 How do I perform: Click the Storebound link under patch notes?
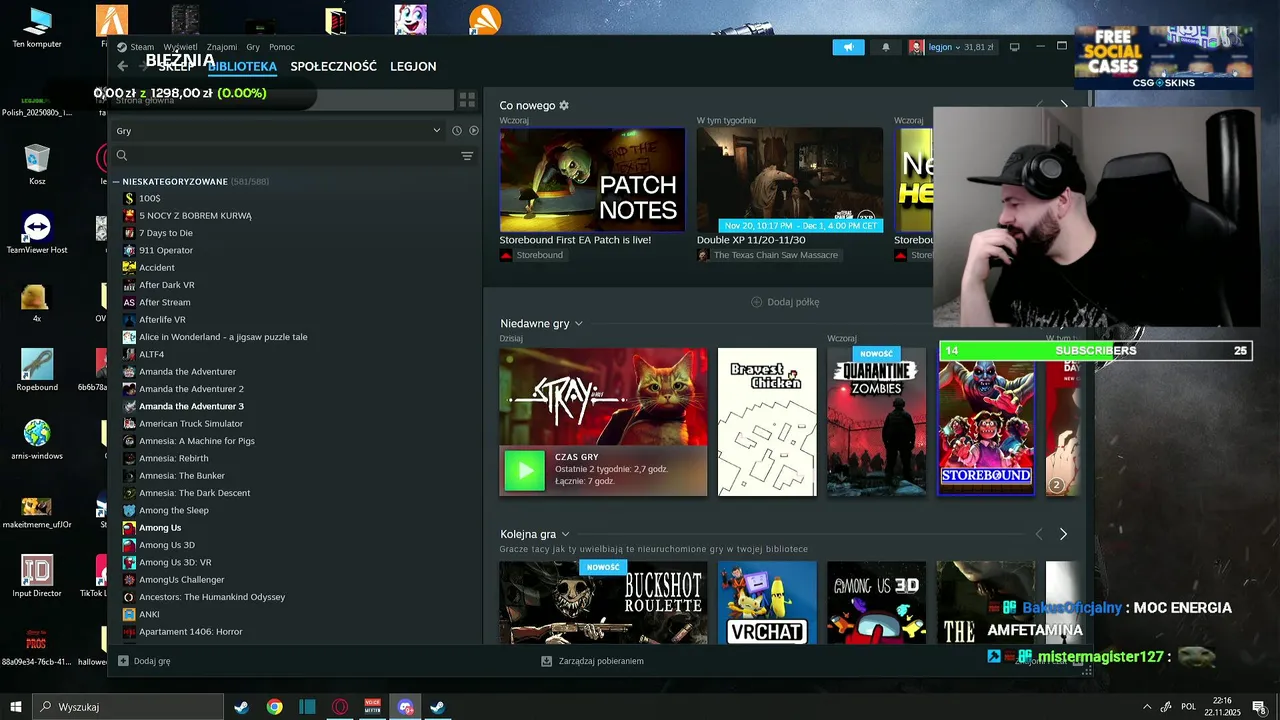[x=539, y=255]
